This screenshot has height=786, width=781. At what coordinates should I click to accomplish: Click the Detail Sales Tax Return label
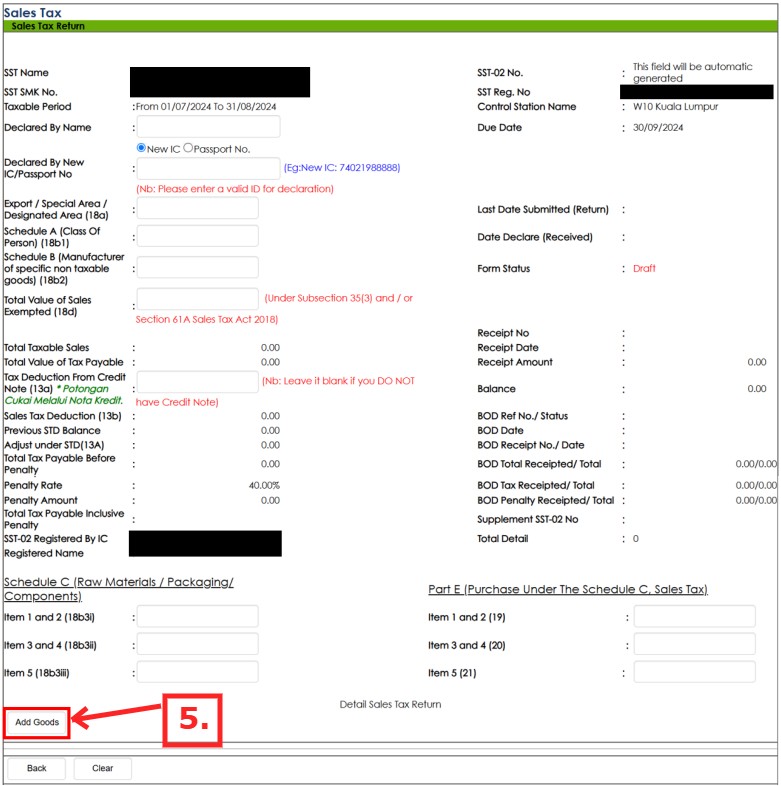pyautogui.click(x=390, y=705)
